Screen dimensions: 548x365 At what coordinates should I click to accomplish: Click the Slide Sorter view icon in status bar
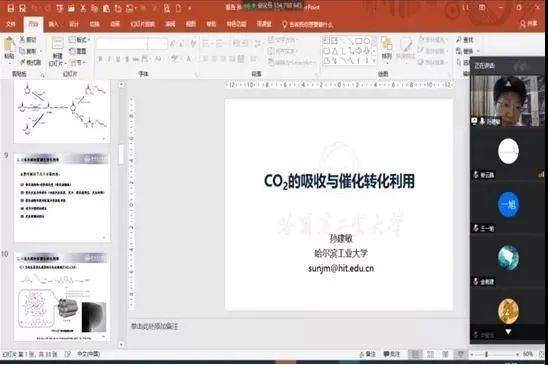pyautogui.click(x=430, y=354)
